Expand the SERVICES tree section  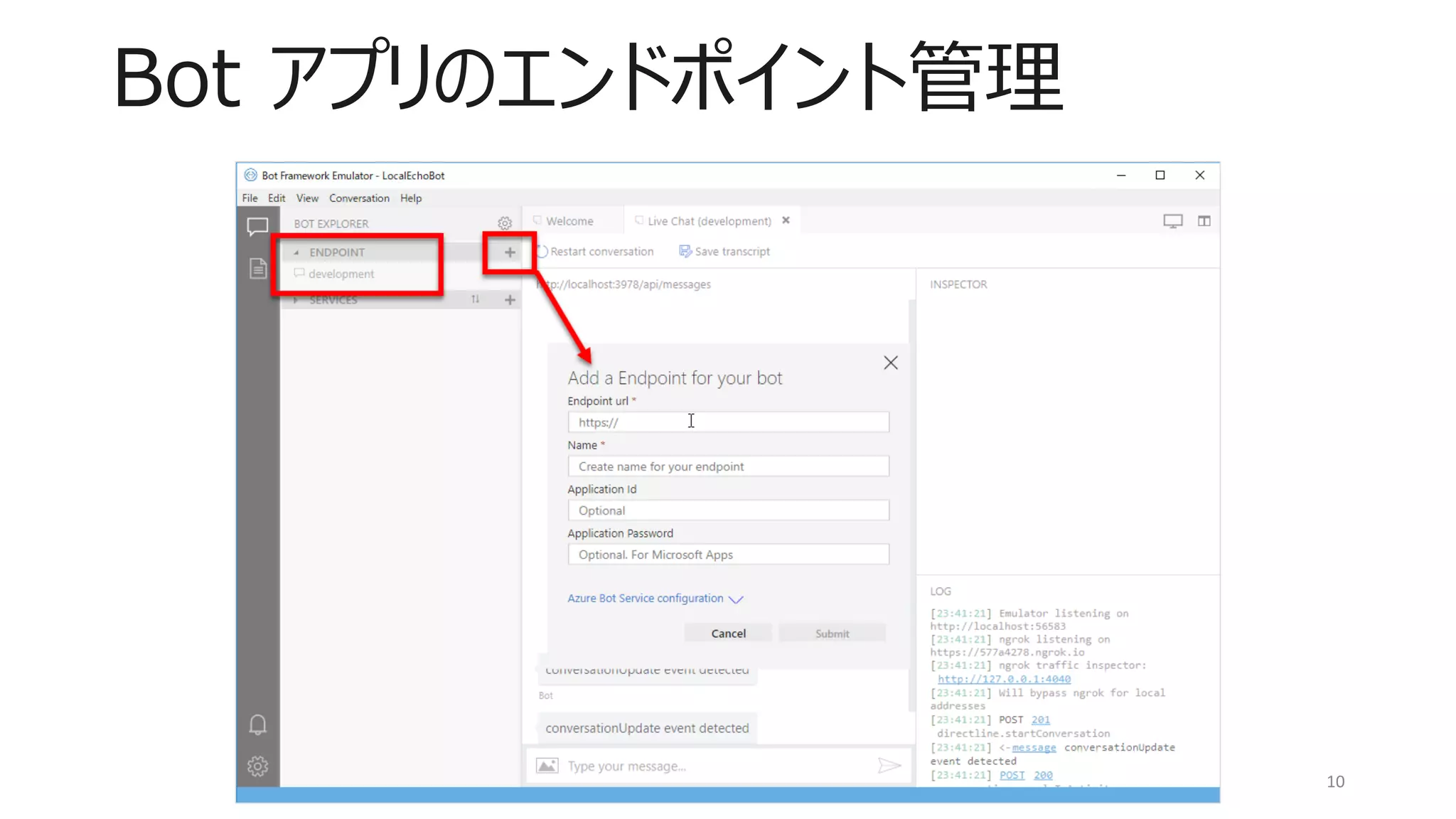[296, 300]
